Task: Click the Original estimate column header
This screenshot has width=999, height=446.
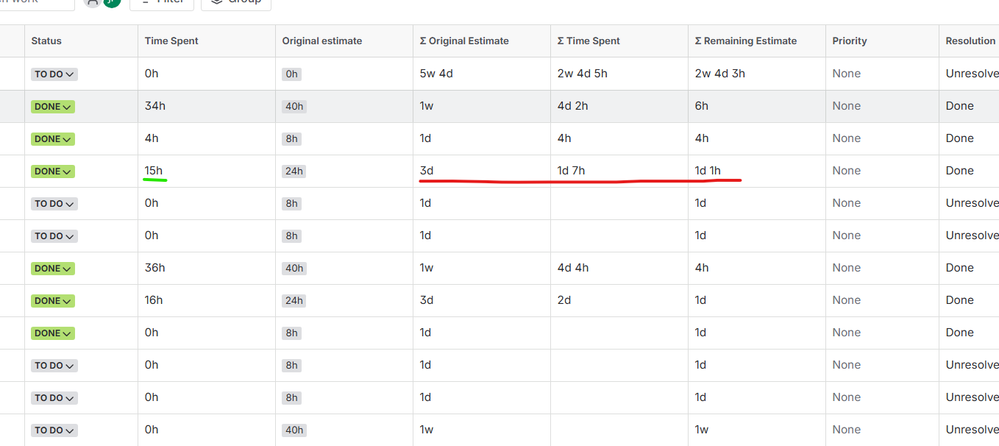Action: [x=322, y=41]
